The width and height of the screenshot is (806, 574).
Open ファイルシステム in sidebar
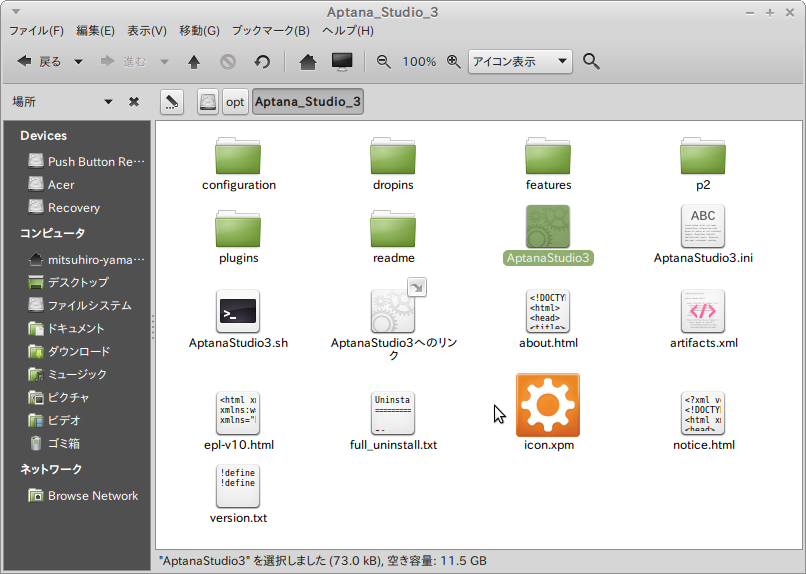coord(80,305)
